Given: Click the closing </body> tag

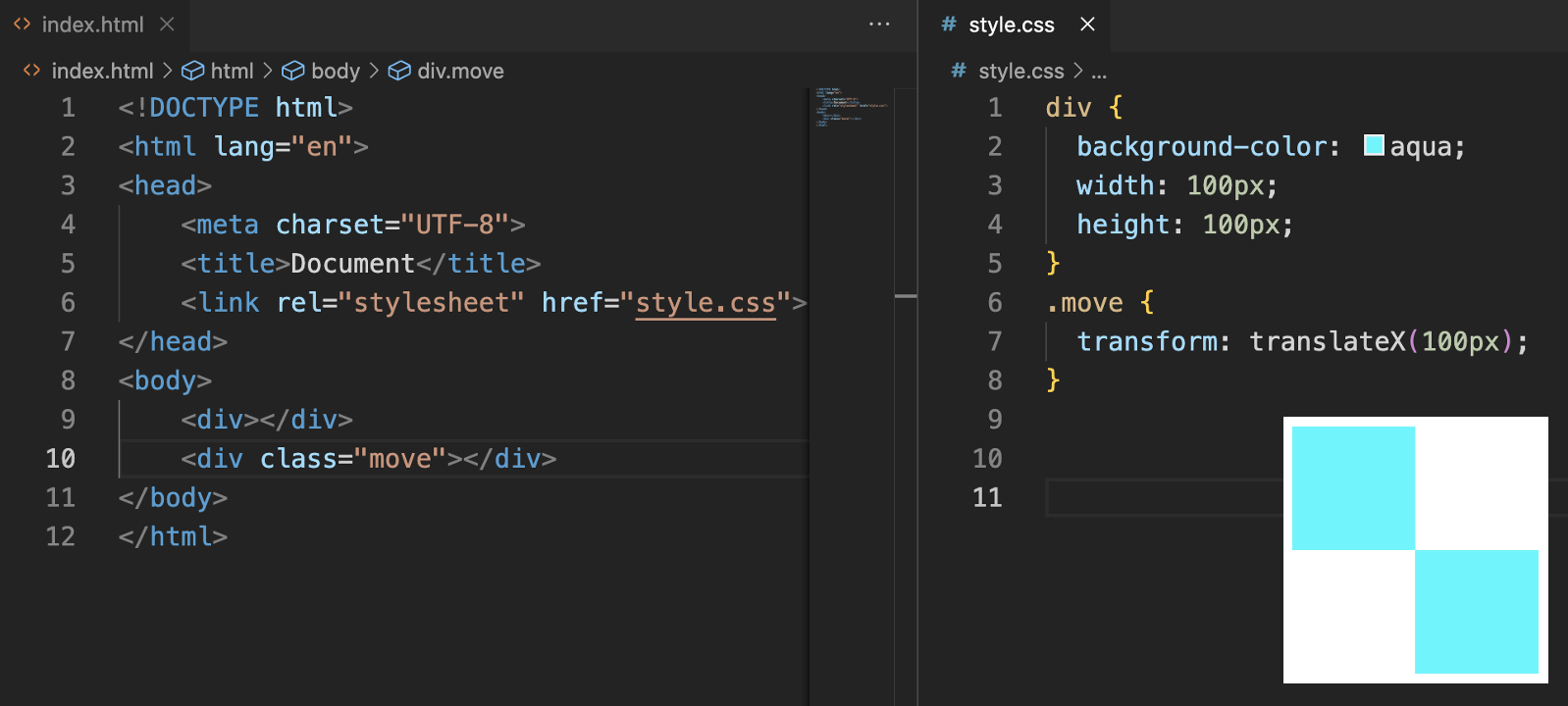Looking at the screenshot, I should (x=173, y=497).
